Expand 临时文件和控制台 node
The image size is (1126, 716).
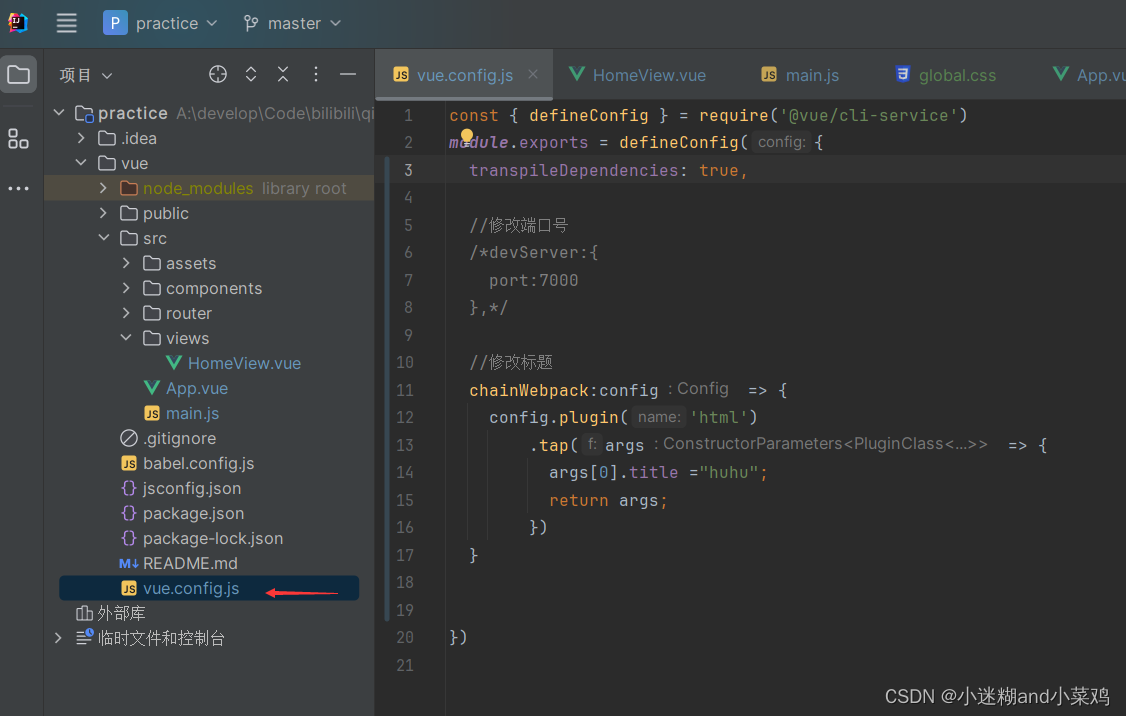(59, 638)
